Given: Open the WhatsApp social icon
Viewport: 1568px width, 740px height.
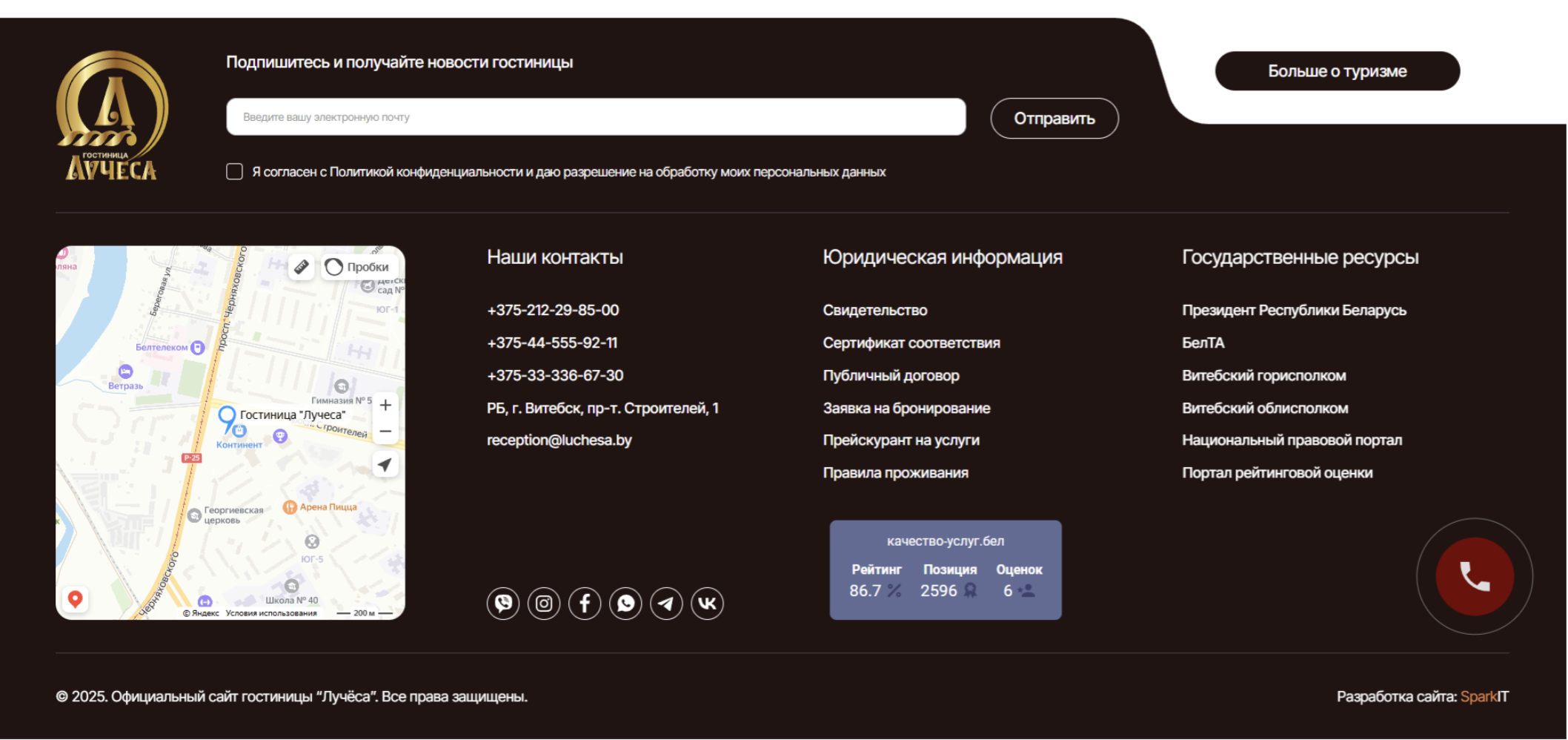Looking at the screenshot, I should click(625, 604).
